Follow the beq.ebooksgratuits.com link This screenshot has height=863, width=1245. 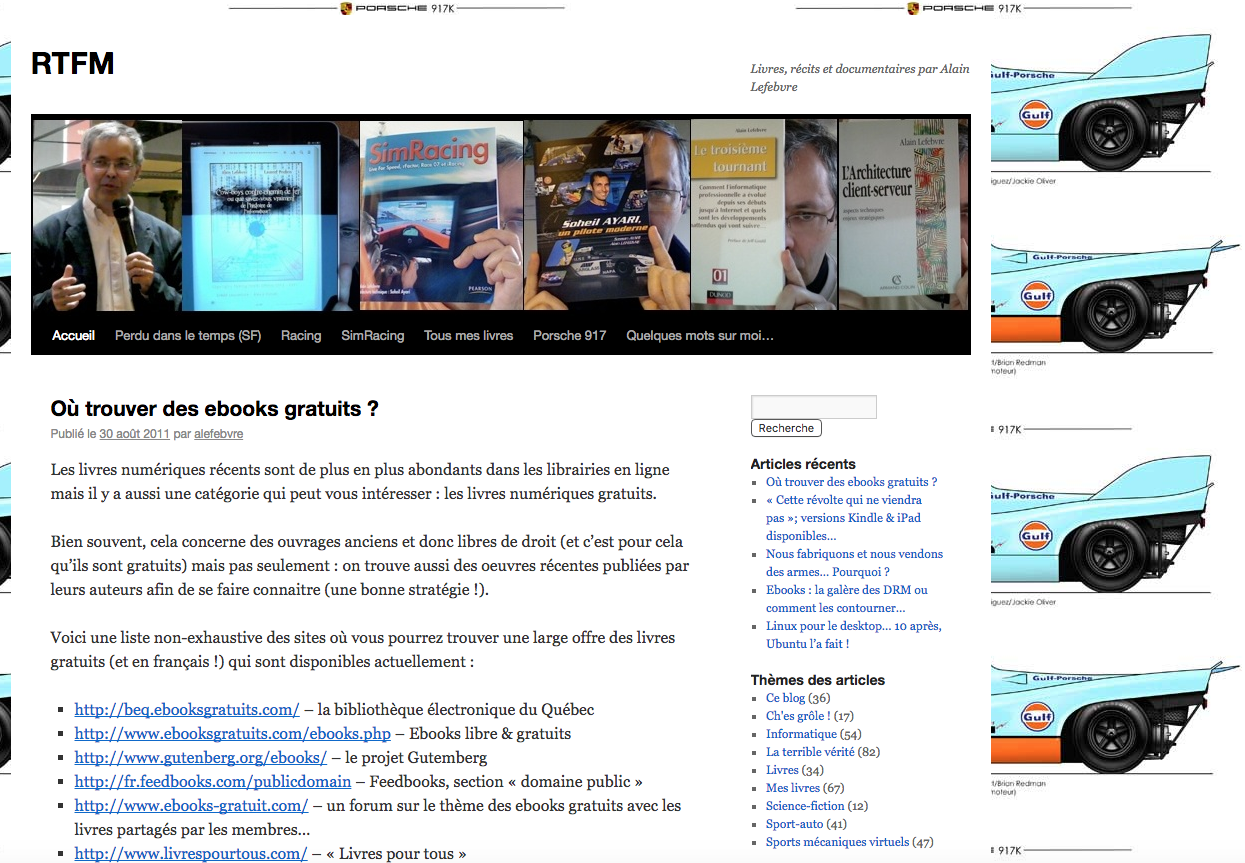tap(187, 710)
